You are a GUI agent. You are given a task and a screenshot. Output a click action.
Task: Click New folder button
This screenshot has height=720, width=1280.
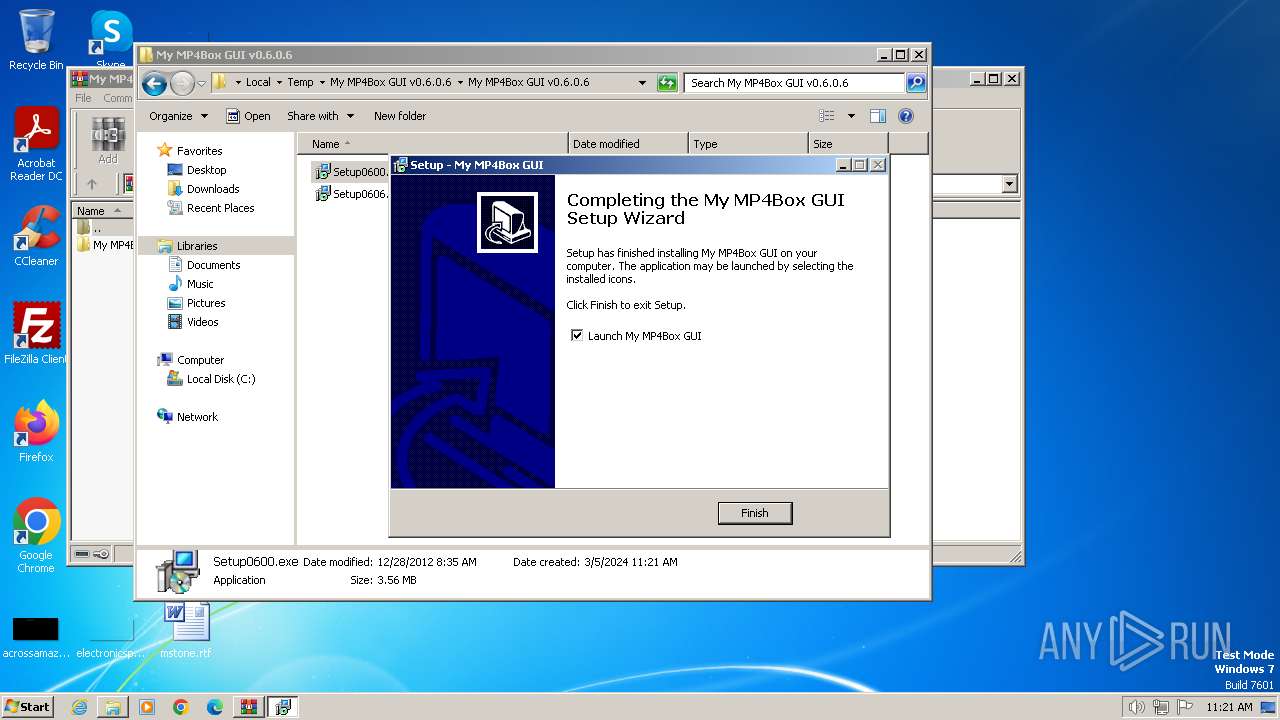(400, 116)
